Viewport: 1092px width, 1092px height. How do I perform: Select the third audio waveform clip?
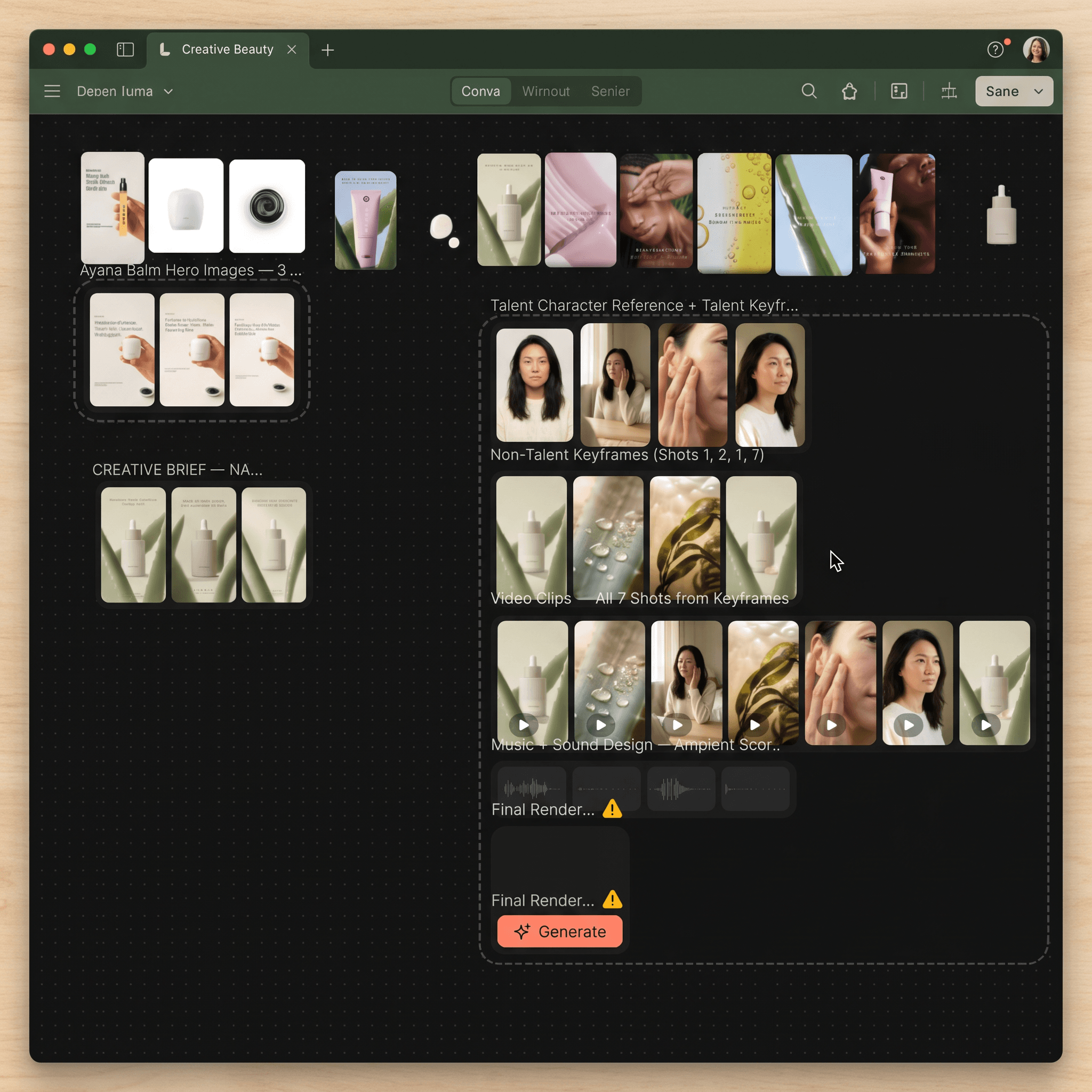pyautogui.click(x=681, y=788)
